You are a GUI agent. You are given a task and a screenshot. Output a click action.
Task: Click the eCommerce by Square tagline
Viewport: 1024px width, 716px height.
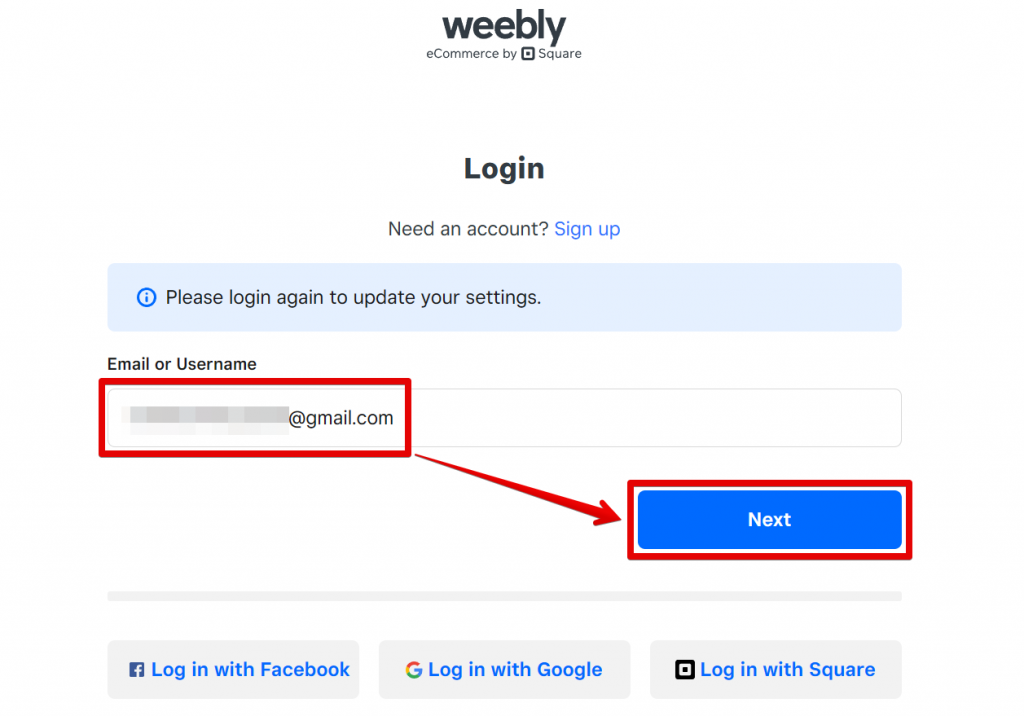point(504,54)
